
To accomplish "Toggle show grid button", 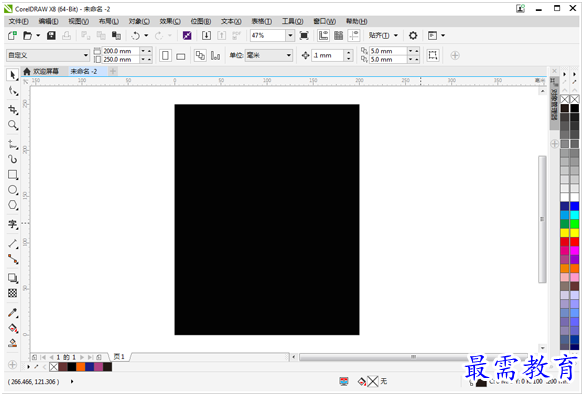I will pyautogui.click(x=339, y=35).
